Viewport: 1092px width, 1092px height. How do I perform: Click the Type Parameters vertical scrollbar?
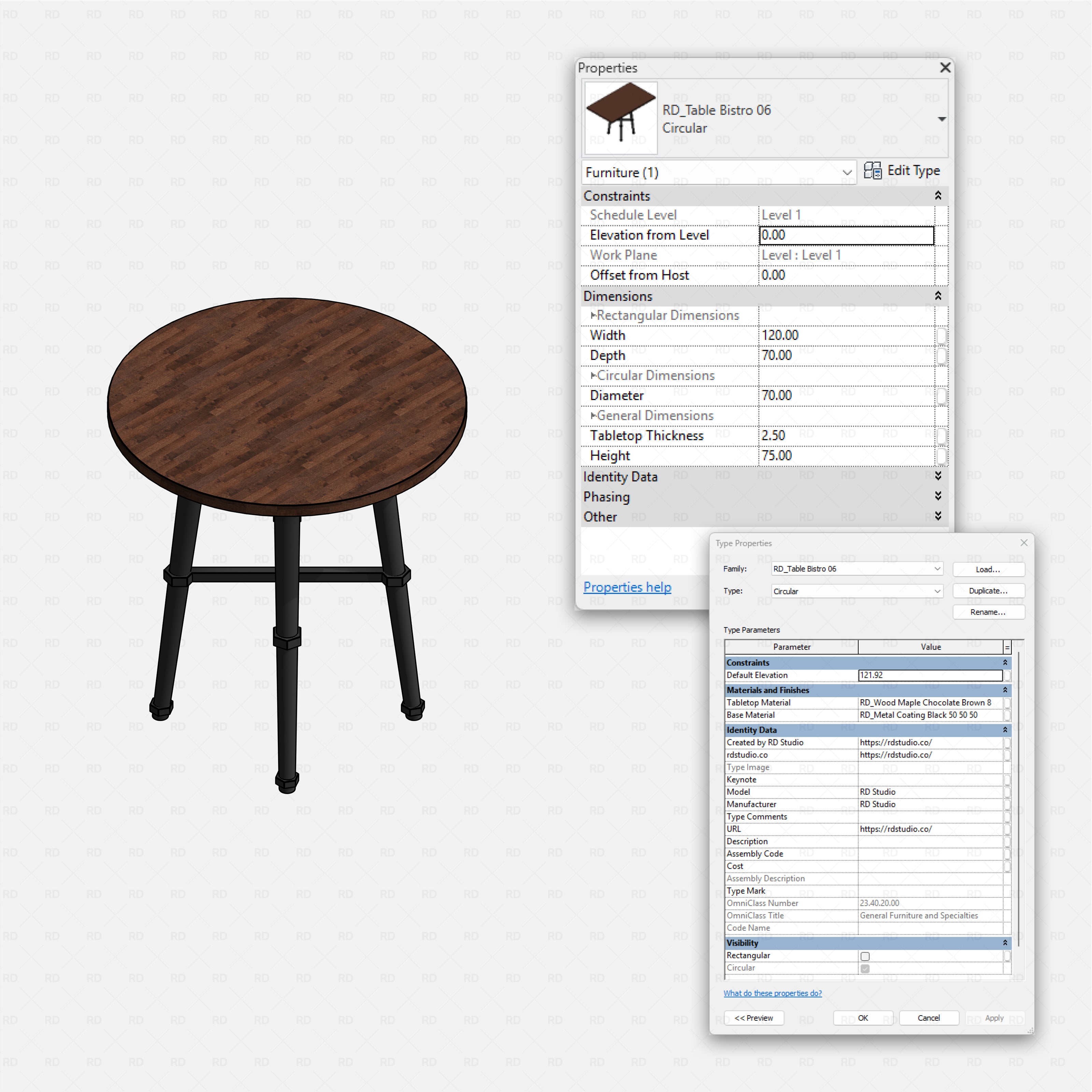(x=1019, y=799)
